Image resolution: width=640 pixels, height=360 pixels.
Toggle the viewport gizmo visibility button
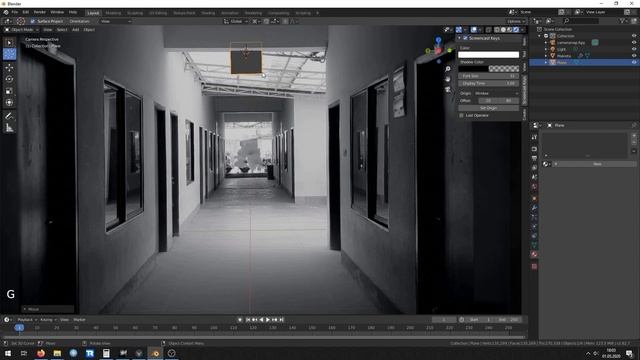pos(459,30)
